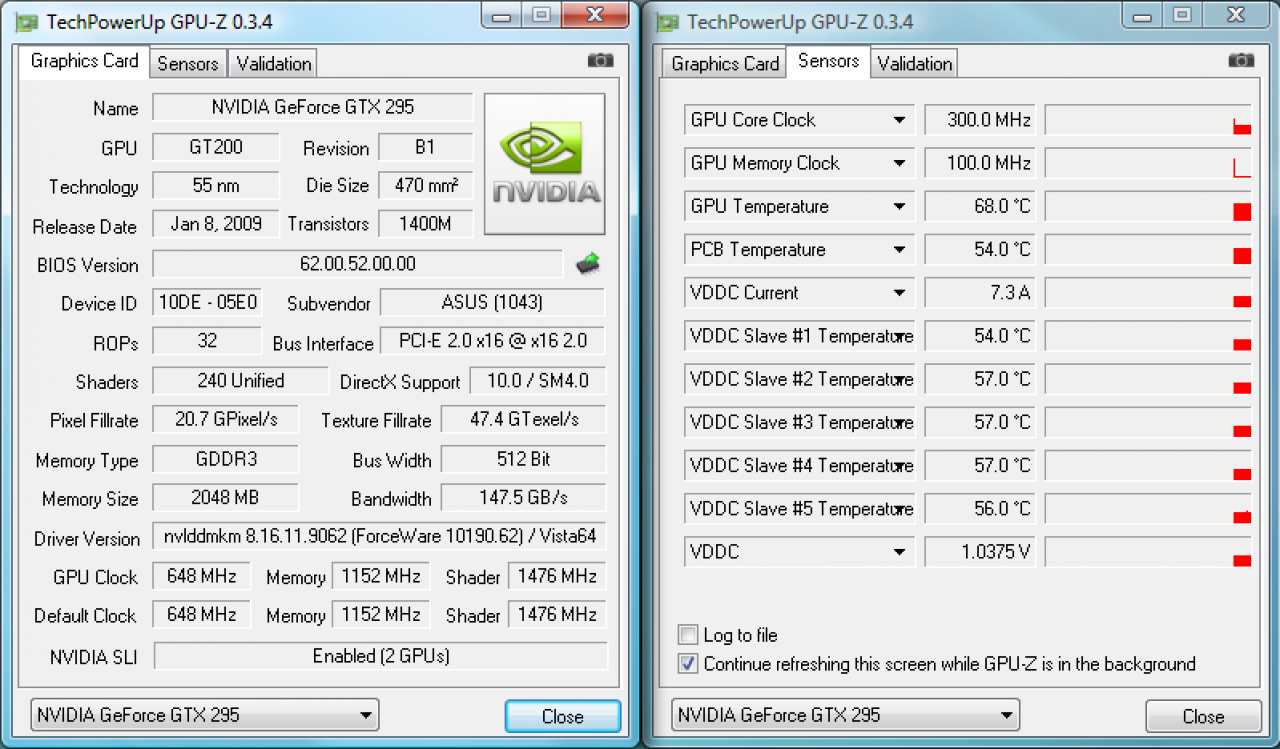
Task: Click the VDDC voltage history graph
Action: point(1149,551)
